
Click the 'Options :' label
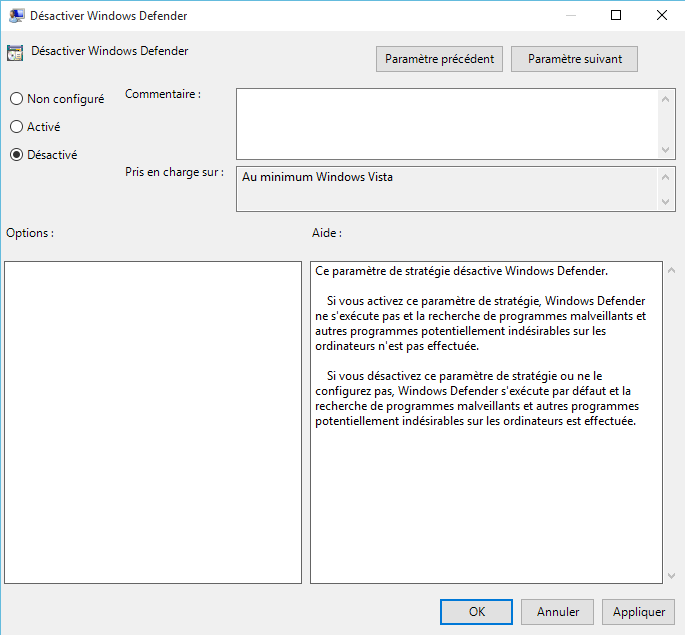point(30,233)
